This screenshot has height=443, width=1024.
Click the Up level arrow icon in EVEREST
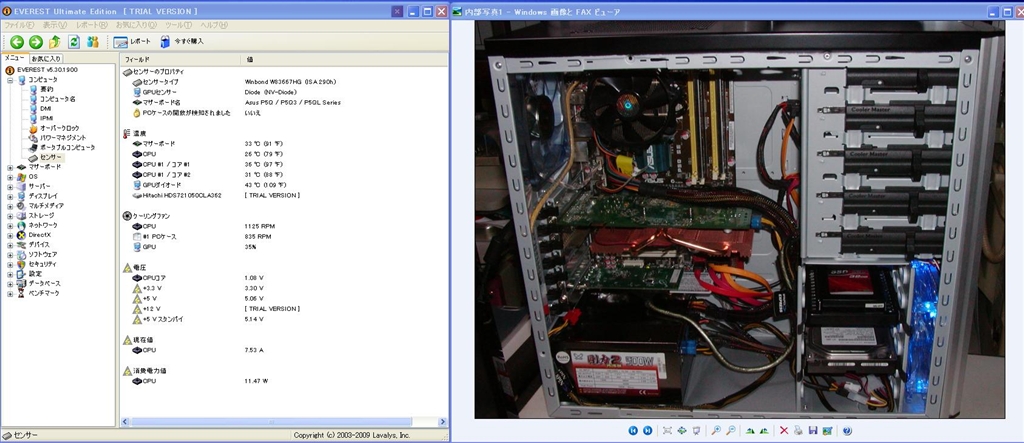click(55, 42)
